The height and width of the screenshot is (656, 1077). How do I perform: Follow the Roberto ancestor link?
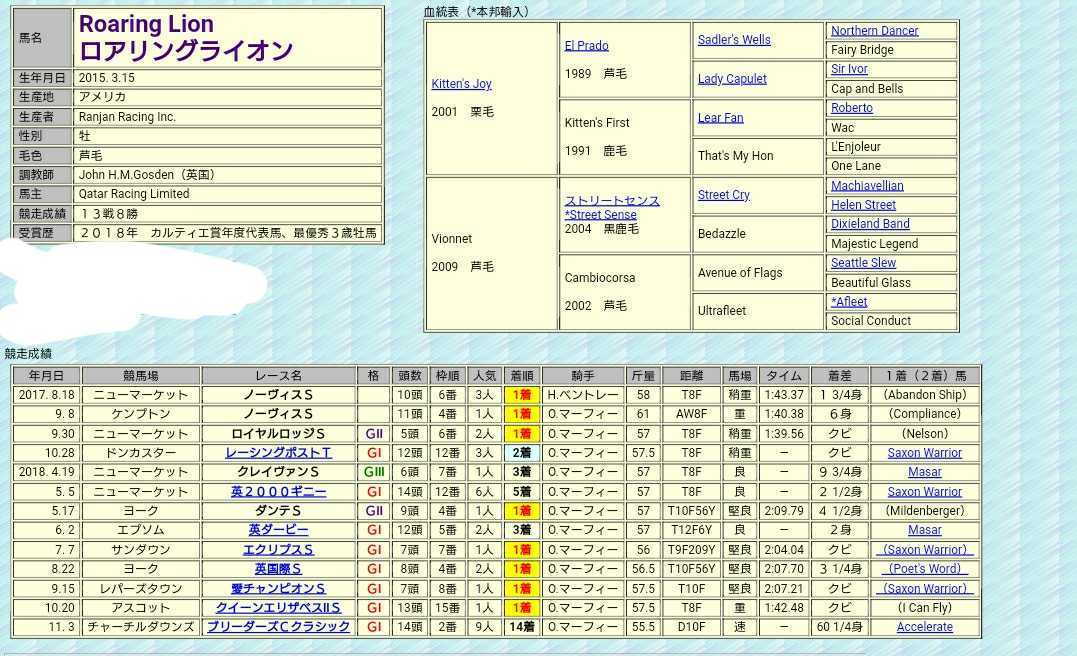pos(852,108)
